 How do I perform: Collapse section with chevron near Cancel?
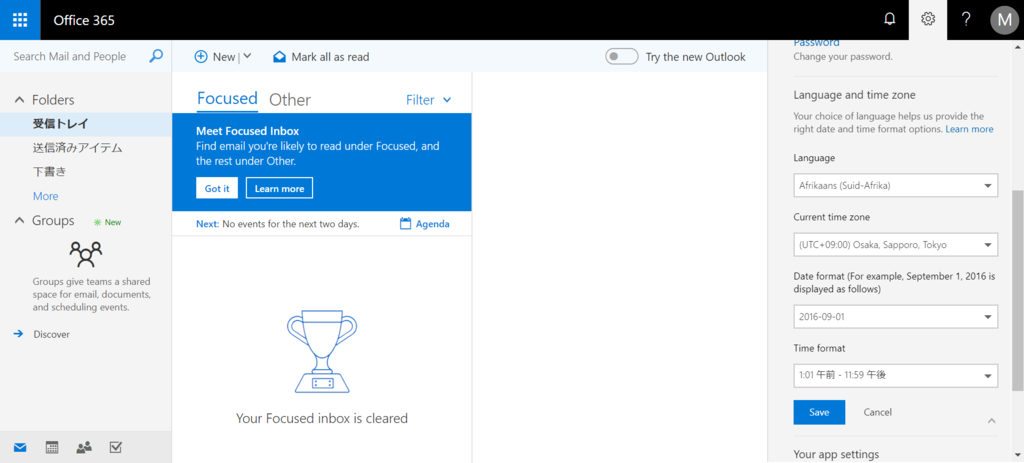[991, 420]
